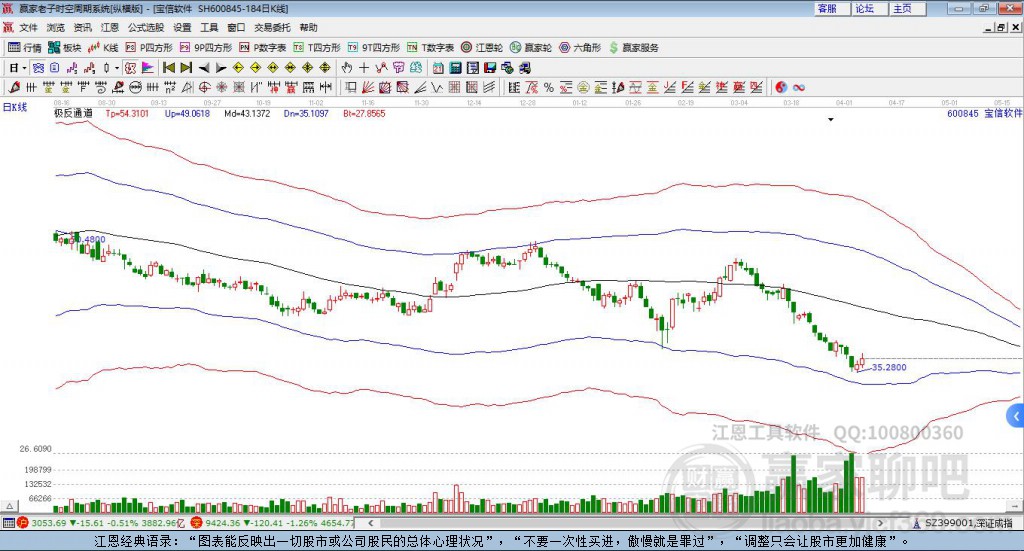
Task: Click the Tp=54.3101 indicator value
Action: click(127, 113)
